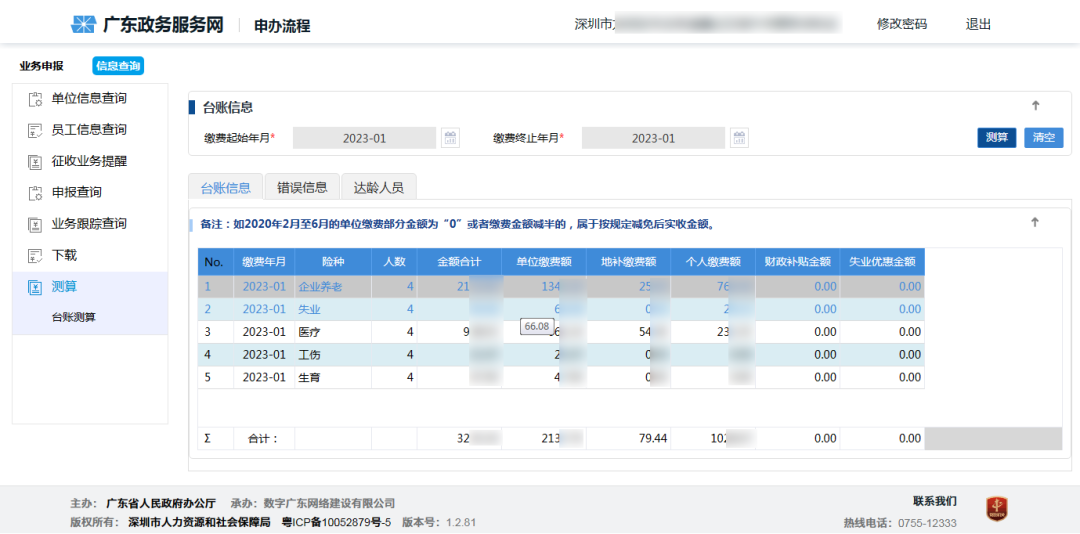This screenshot has height=534, width=1080.
Task: Collapse the 台账信息 panel with up arrow
Action: pyautogui.click(x=1035, y=105)
